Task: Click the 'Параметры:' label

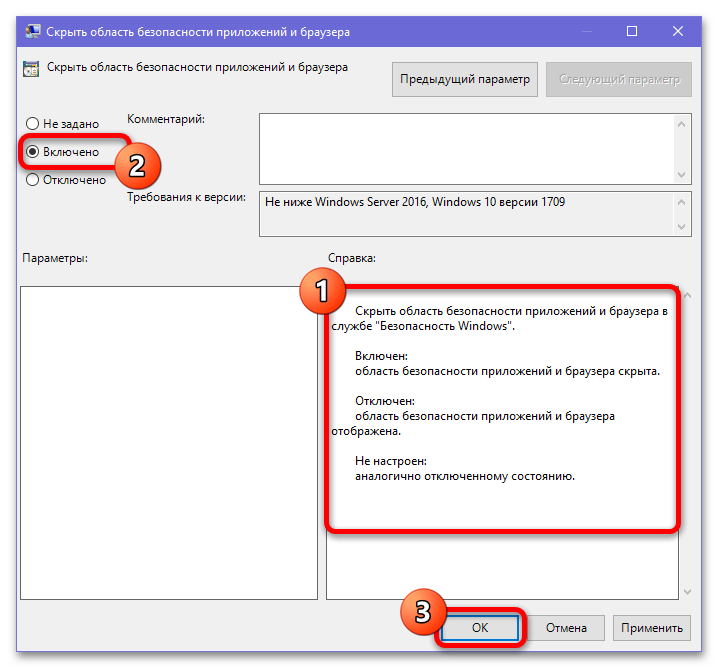Action: pos(55,258)
